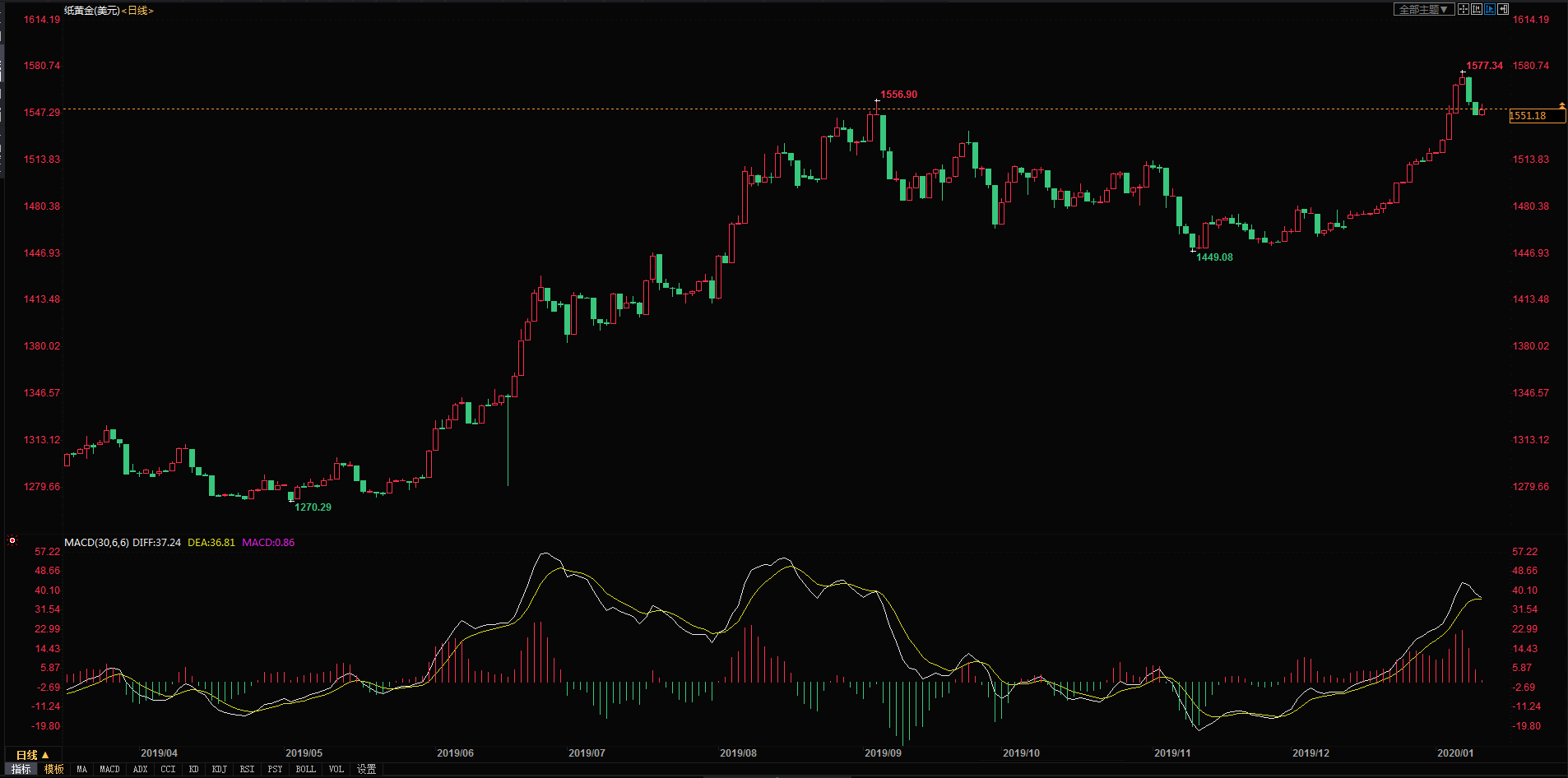The width and height of the screenshot is (1568, 778).
Task: Open the 设置 settings button
Action: point(366,769)
